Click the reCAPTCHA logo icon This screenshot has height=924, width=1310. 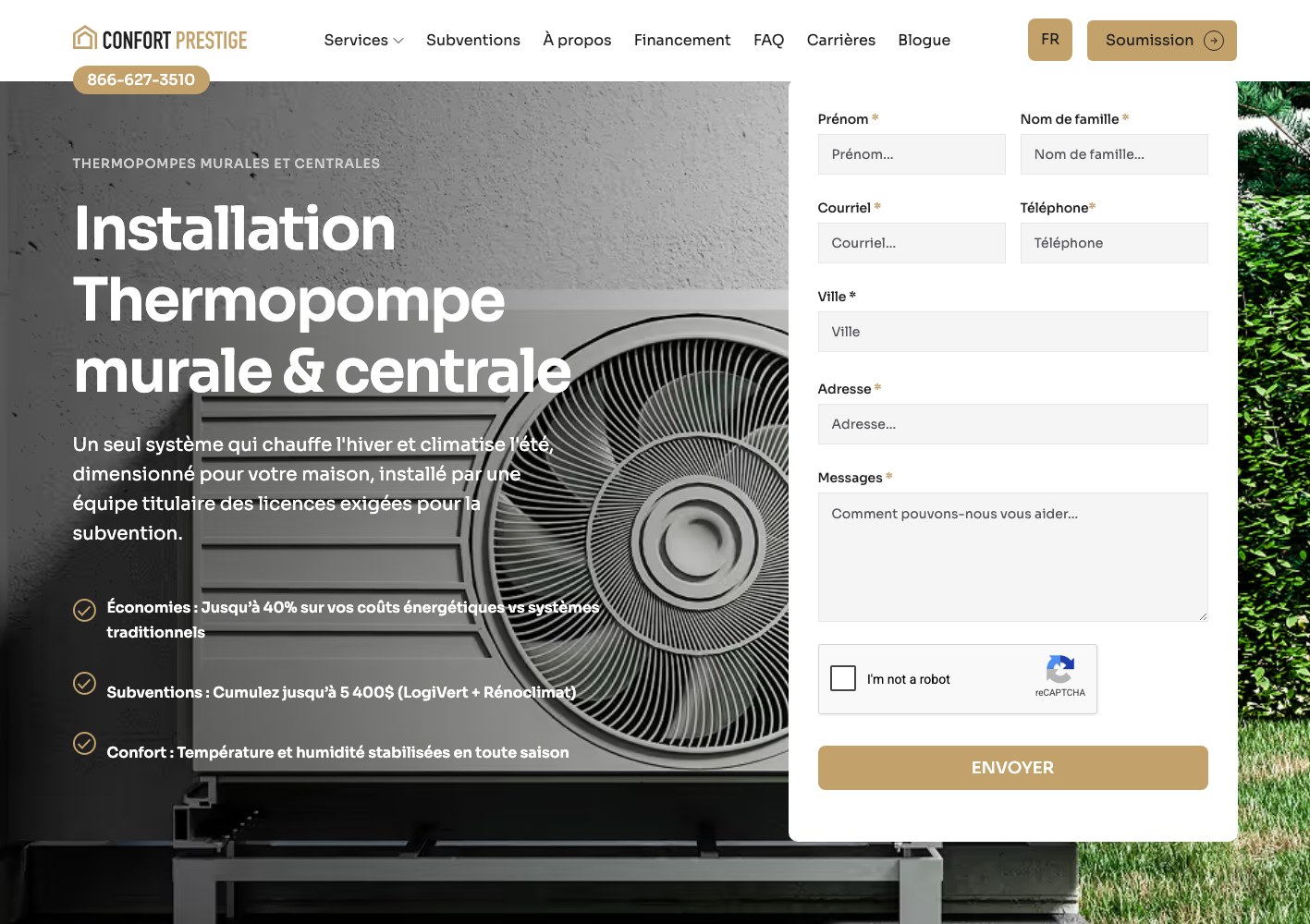(1060, 669)
